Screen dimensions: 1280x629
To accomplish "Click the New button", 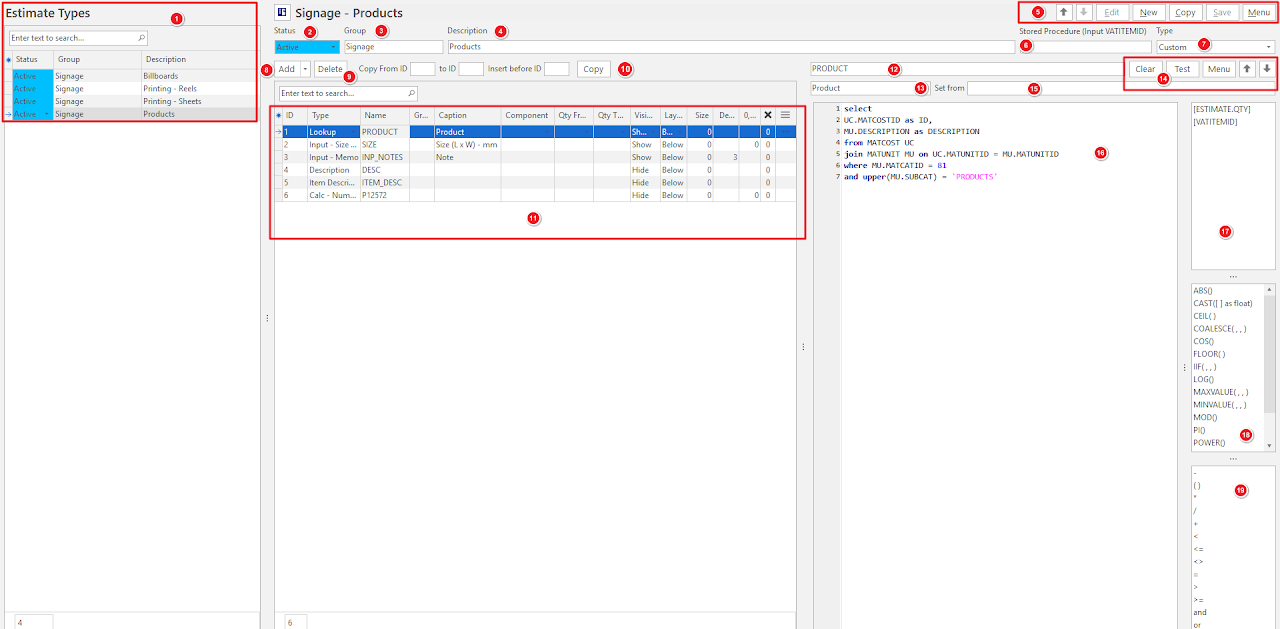I will click(1148, 13).
